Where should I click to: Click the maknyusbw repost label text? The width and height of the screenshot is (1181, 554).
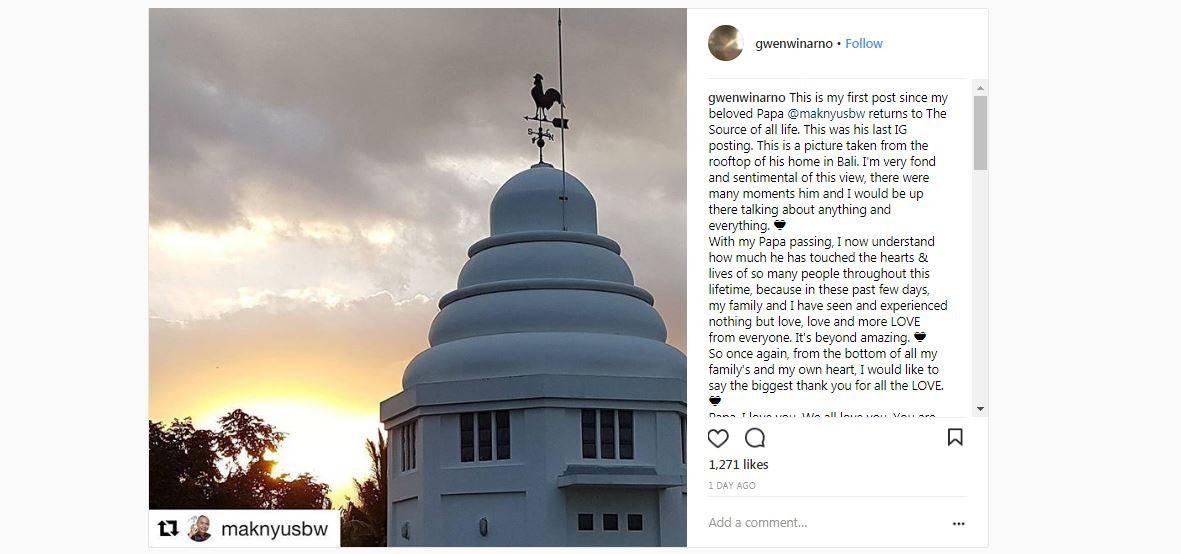click(x=274, y=529)
